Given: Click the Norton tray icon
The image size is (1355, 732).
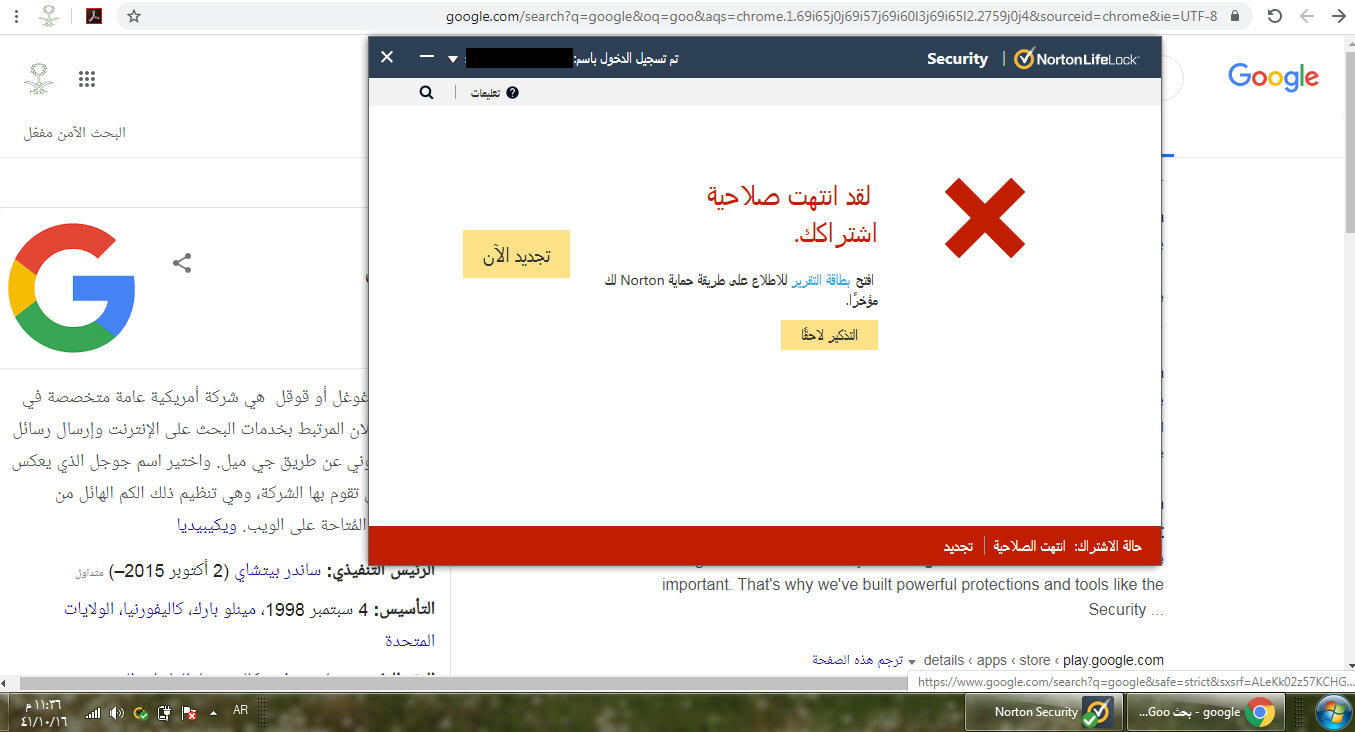Looking at the screenshot, I should point(141,713).
